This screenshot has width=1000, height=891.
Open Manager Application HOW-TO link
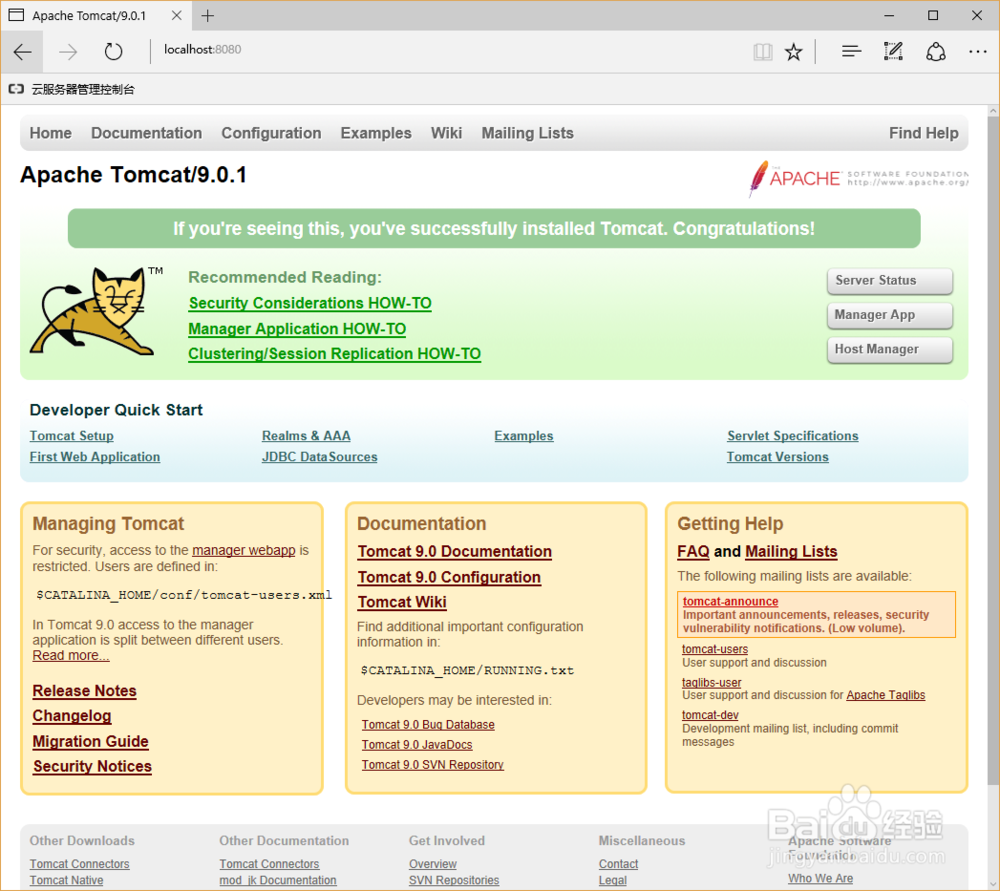click(297, 328)
